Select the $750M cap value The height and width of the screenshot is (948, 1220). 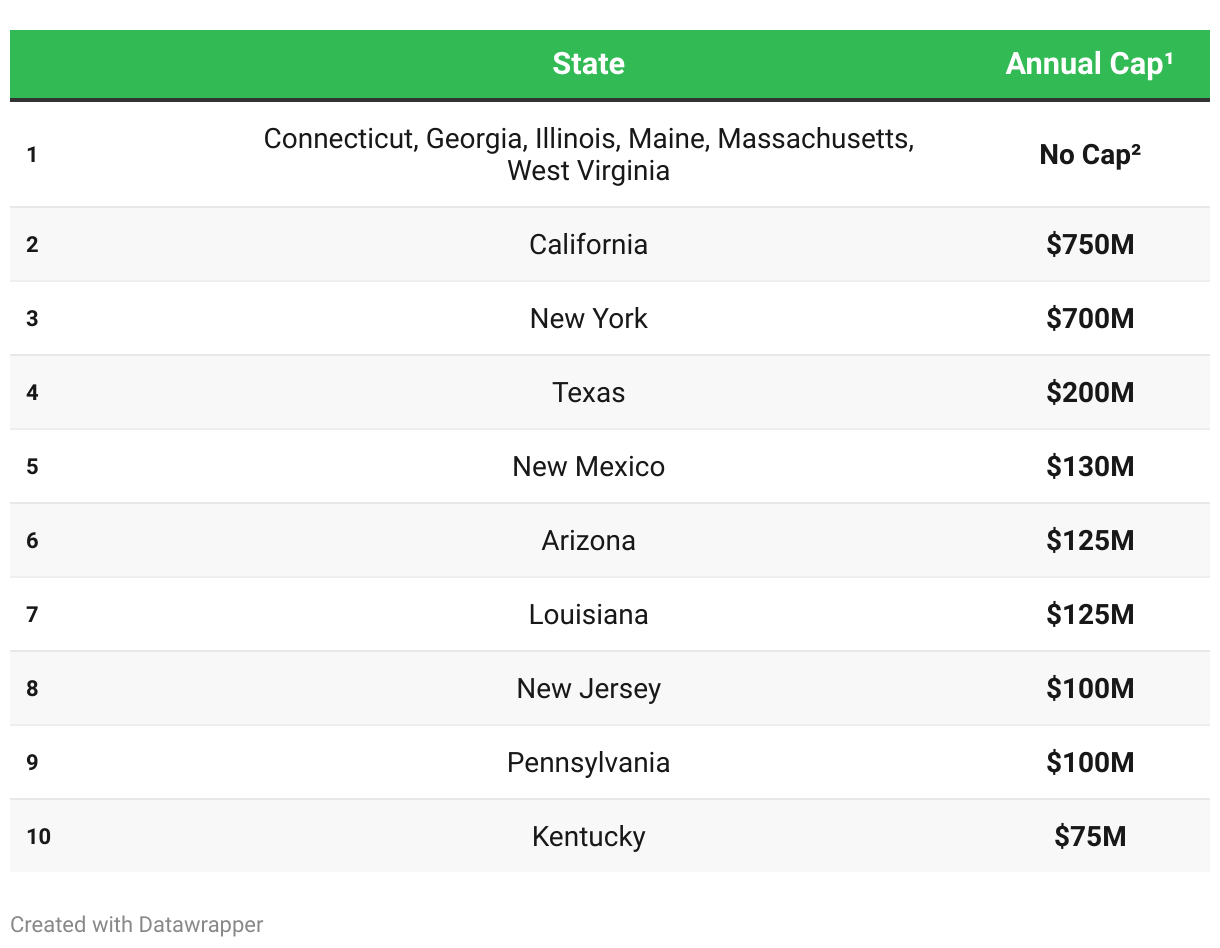1089,244
